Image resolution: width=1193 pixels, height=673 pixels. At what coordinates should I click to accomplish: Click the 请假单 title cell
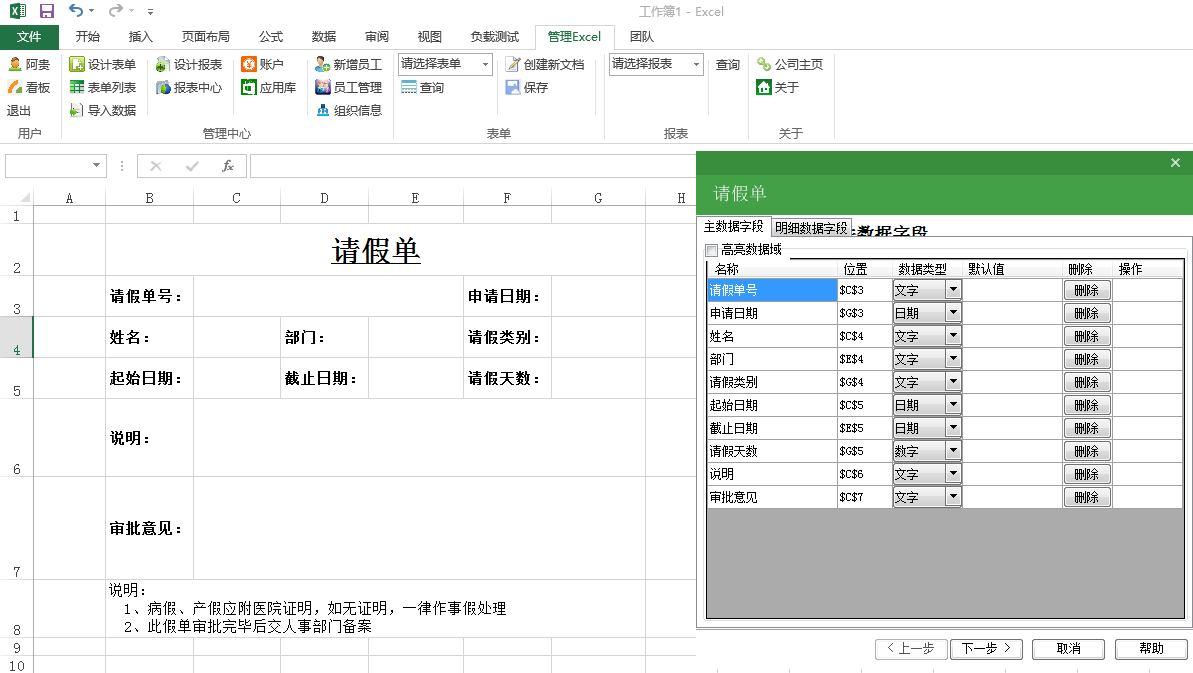(x=376, y=250)
